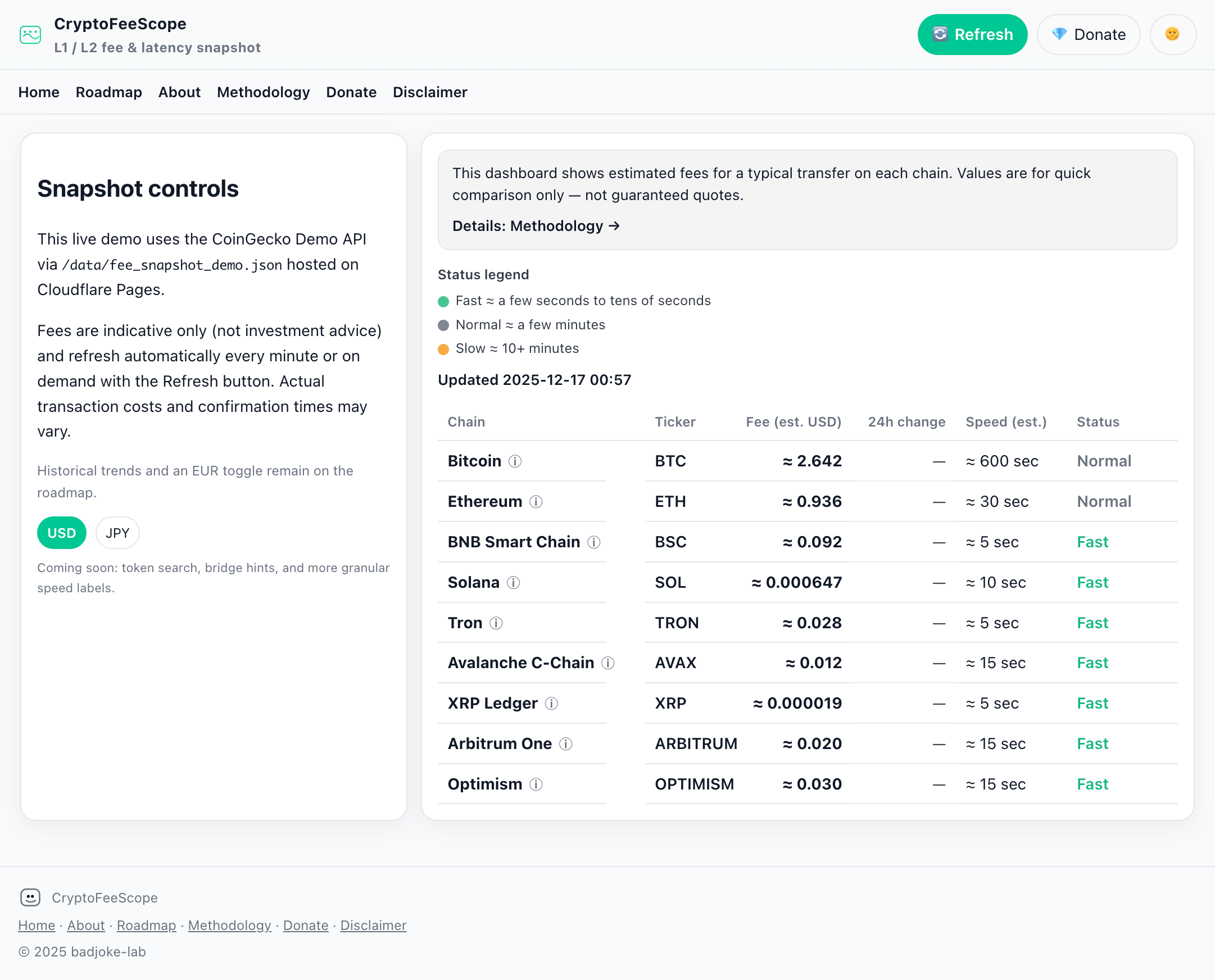Click info icon beside Optimism
The image size is (1215, 980).
pyautogui.click(x=536, y=784)
